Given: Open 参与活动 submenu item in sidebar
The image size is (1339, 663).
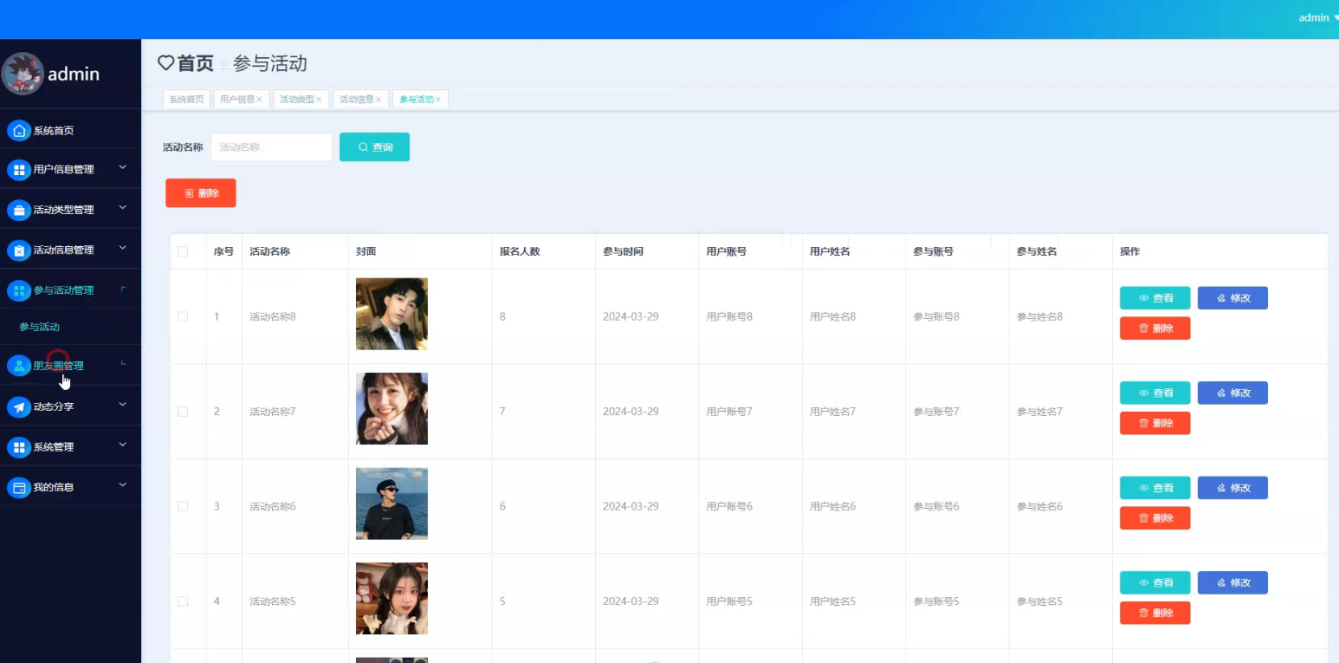Looking at the screenshot, I should (x=40, y=327).
